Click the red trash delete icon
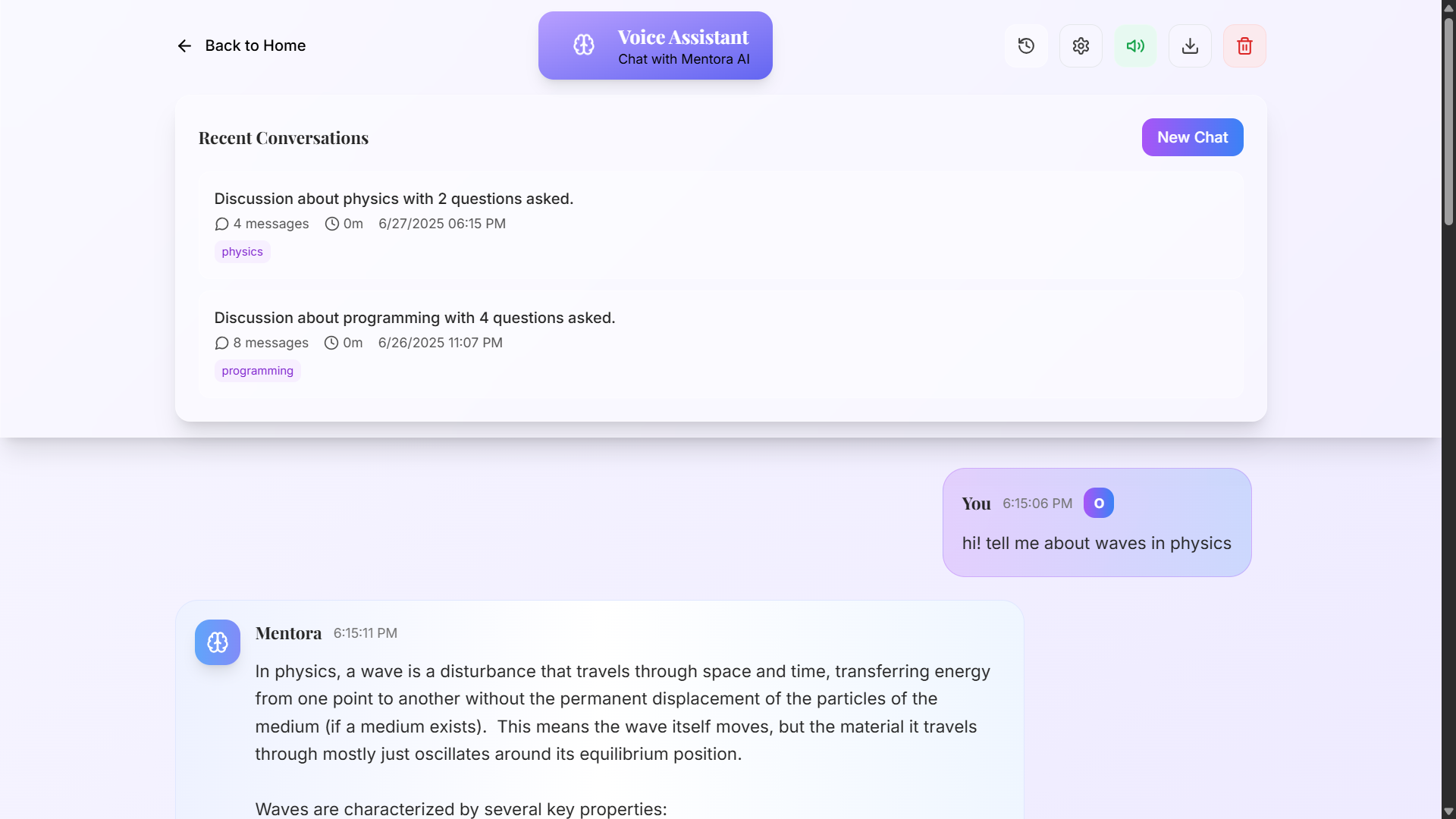 (x=1244, y=45)
